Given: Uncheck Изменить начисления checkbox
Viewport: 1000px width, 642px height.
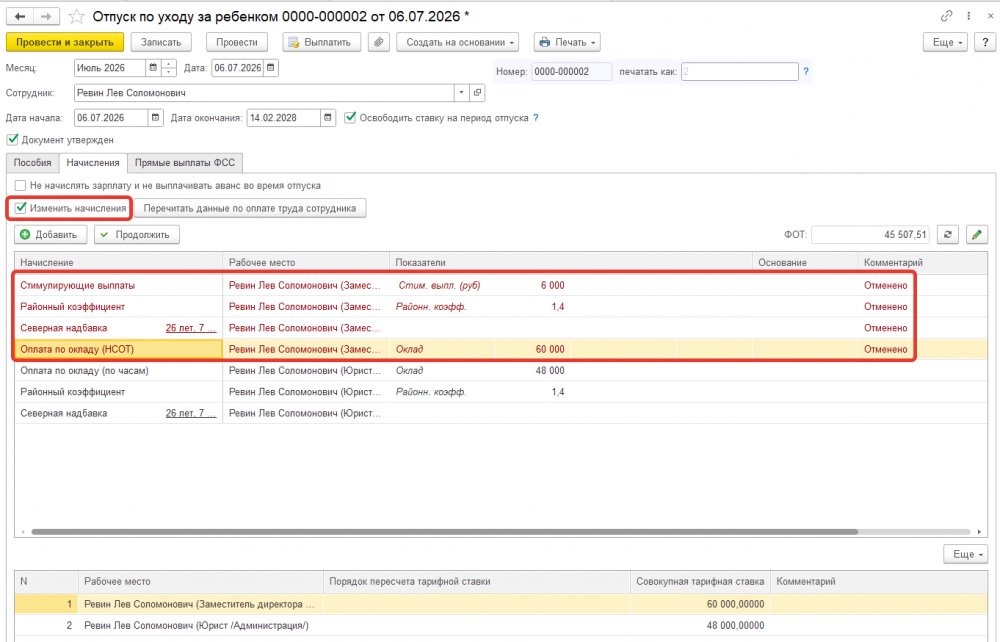Looking at the screenshot, I should [20, 208].
